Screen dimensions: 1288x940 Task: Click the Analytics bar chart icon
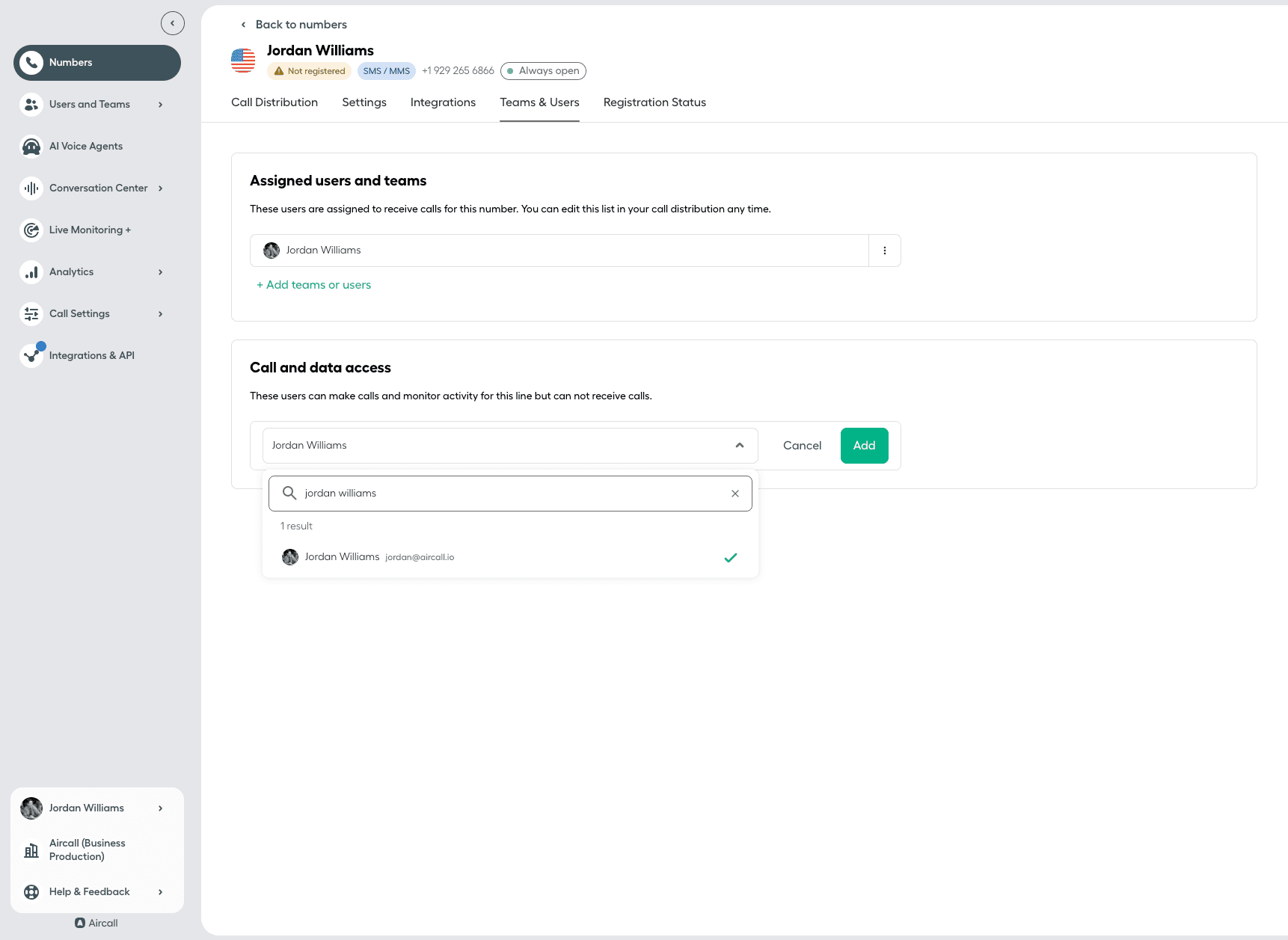tap(31, 272)
